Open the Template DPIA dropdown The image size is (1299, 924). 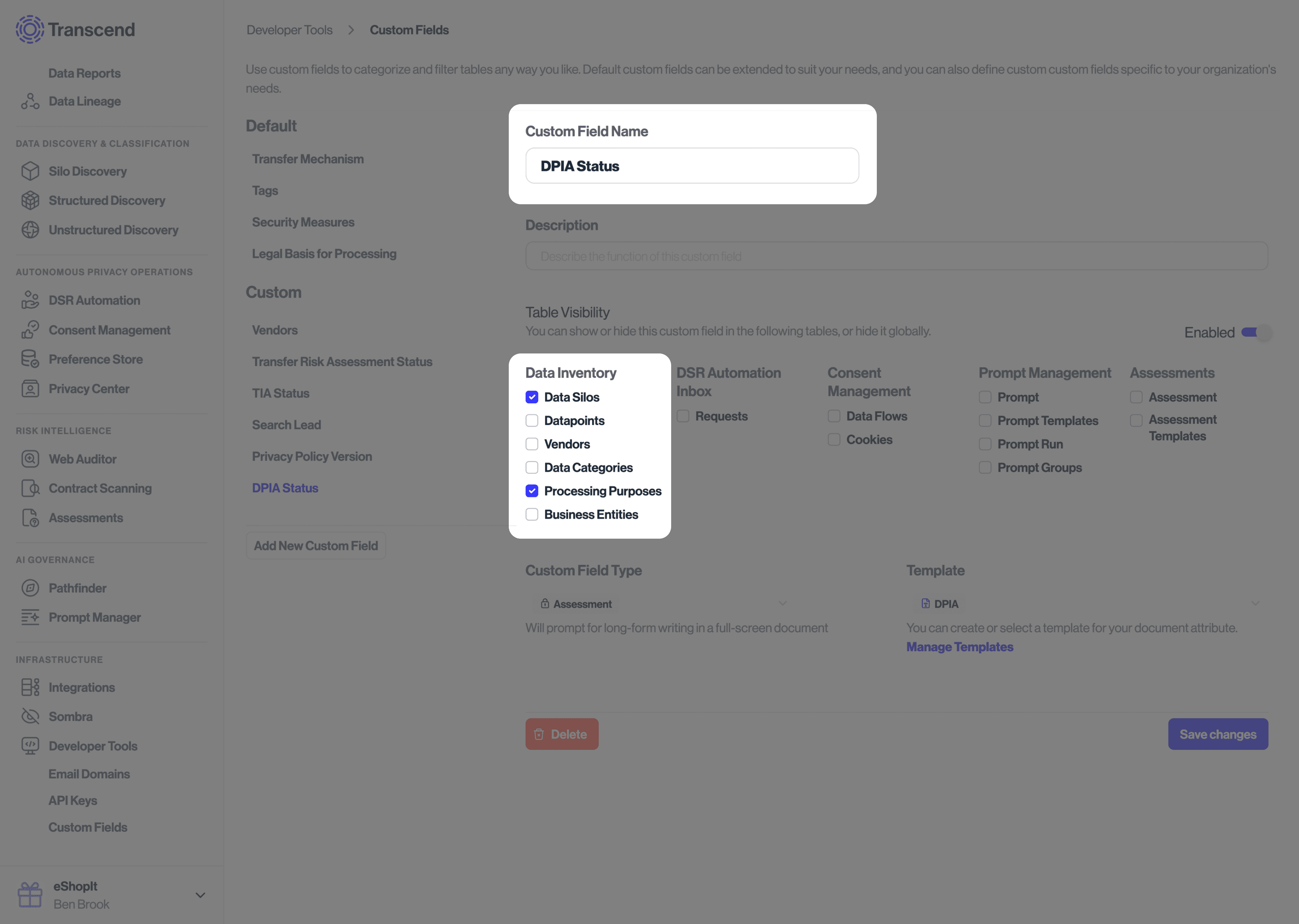[1088, 604]
